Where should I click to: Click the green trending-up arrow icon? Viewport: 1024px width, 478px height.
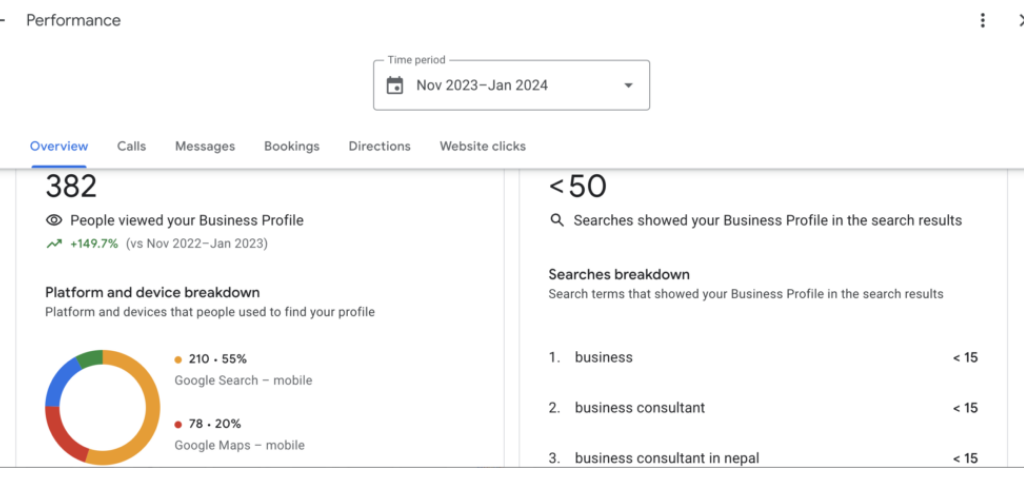53,243
